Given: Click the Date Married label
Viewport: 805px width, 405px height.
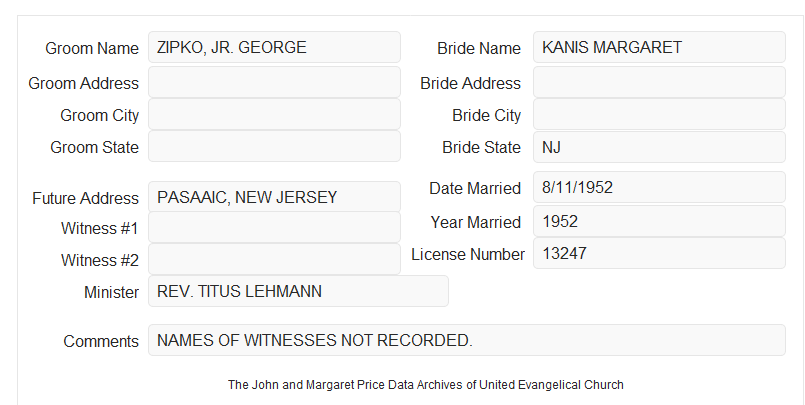Looking at the screenshot, I should [475, 188].
